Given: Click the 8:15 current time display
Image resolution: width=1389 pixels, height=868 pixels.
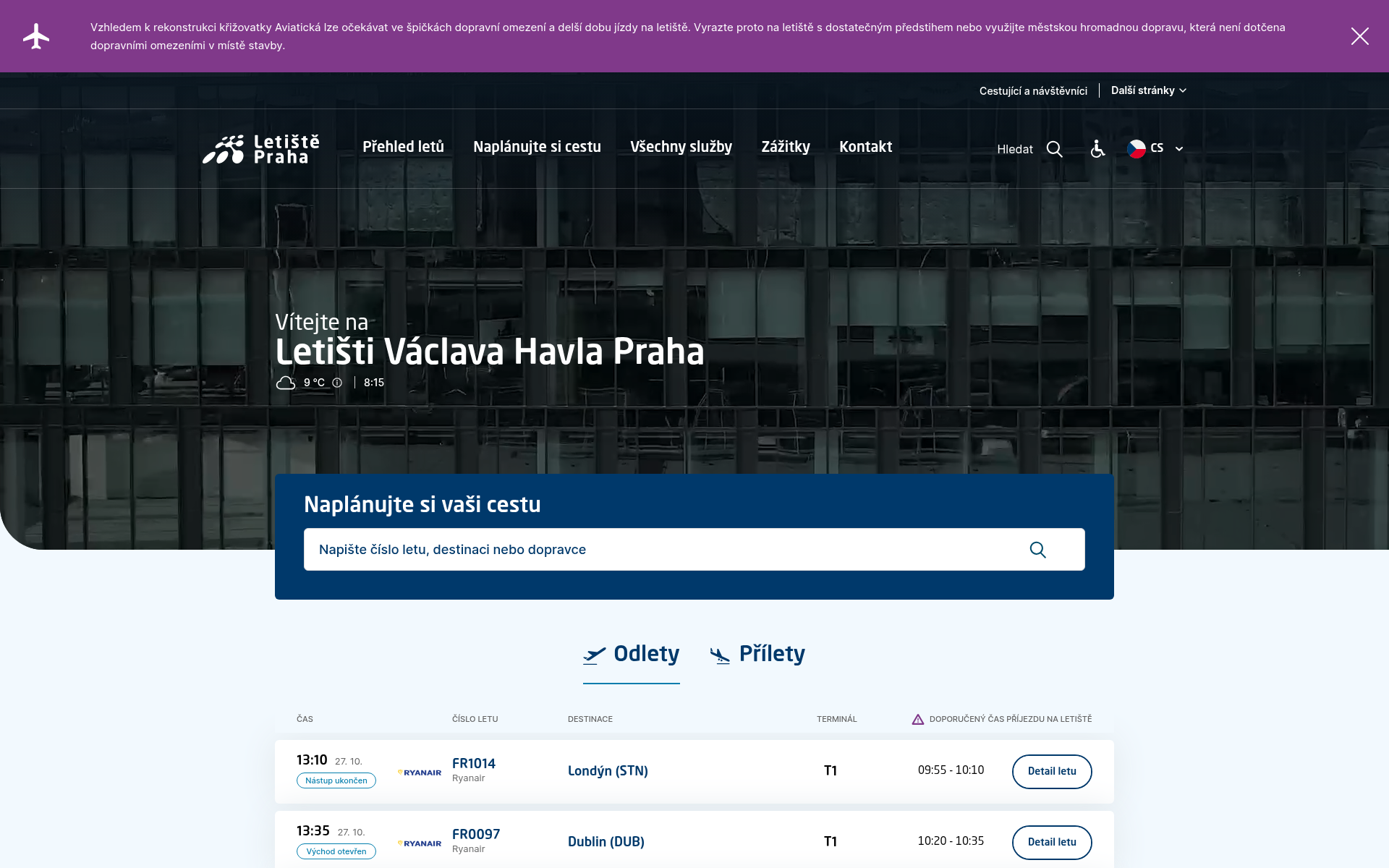Looking at the screenshot, I should pos(374,383).
